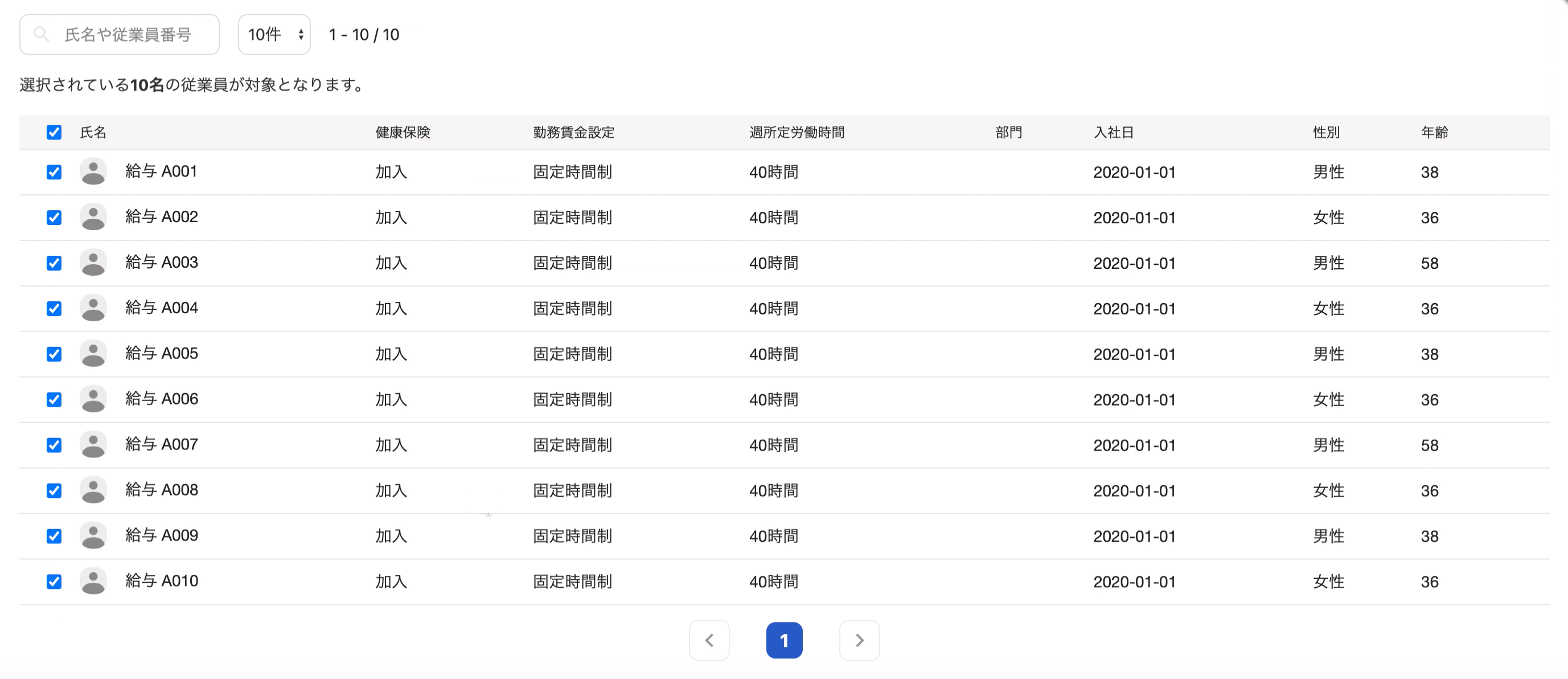The width and height of the screenshot is (1568, 679).
Task: Click avatar icon for 給与 A010
Action: click(x=93, y=581)
